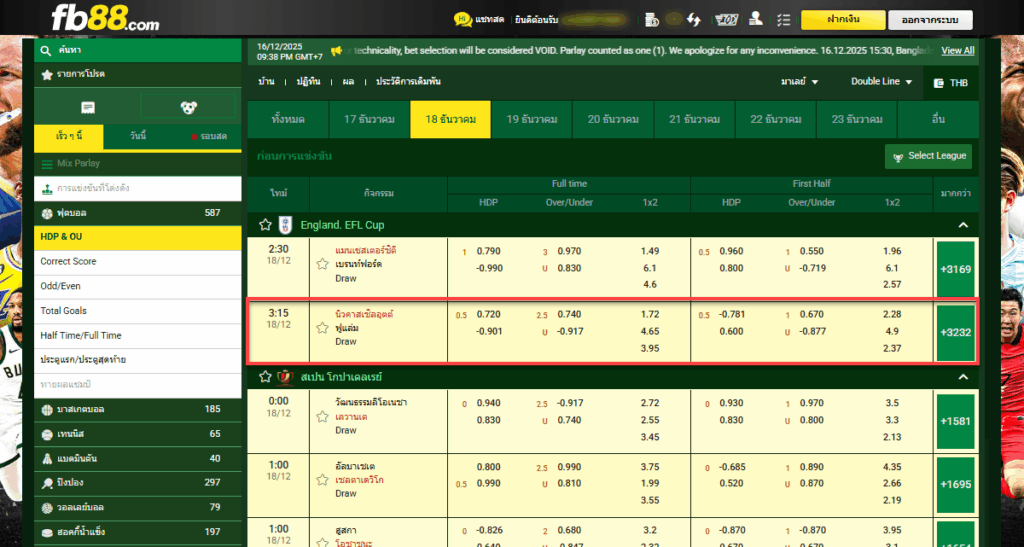Select 1x2 odds 1.49 for แมนเชสเตอร์ซิตี้
The height and width of the screenshot is (547, 1024).
click(x=650, y=251)
